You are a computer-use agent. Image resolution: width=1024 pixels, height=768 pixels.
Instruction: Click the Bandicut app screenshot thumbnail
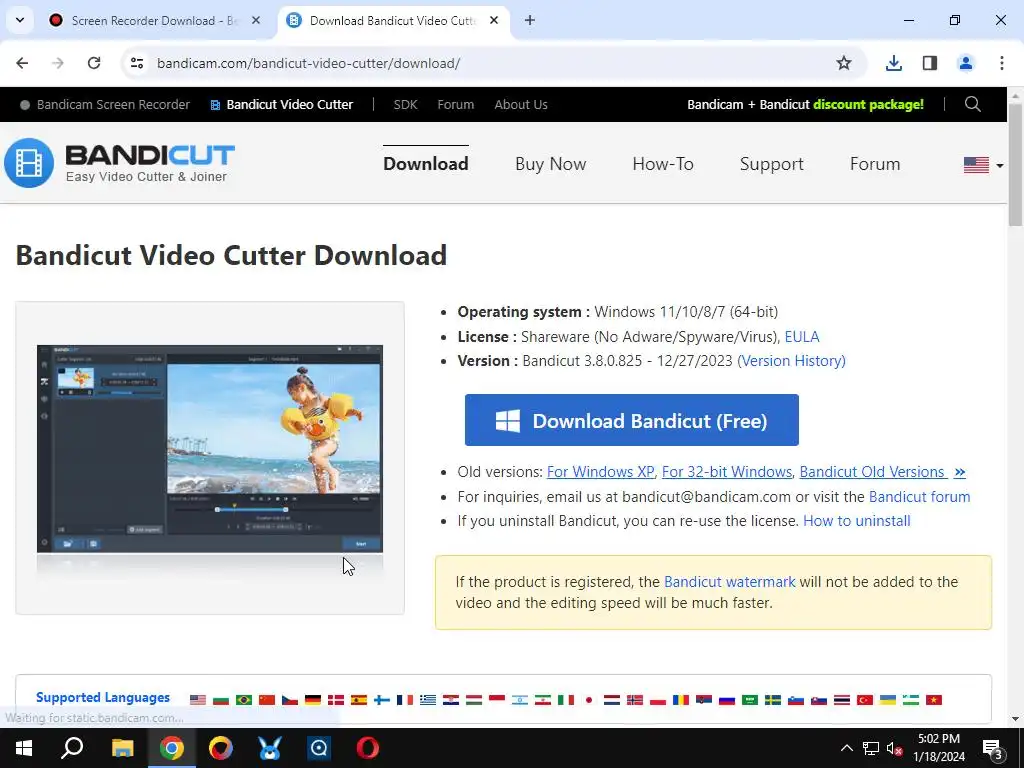(x=210, y=449)
